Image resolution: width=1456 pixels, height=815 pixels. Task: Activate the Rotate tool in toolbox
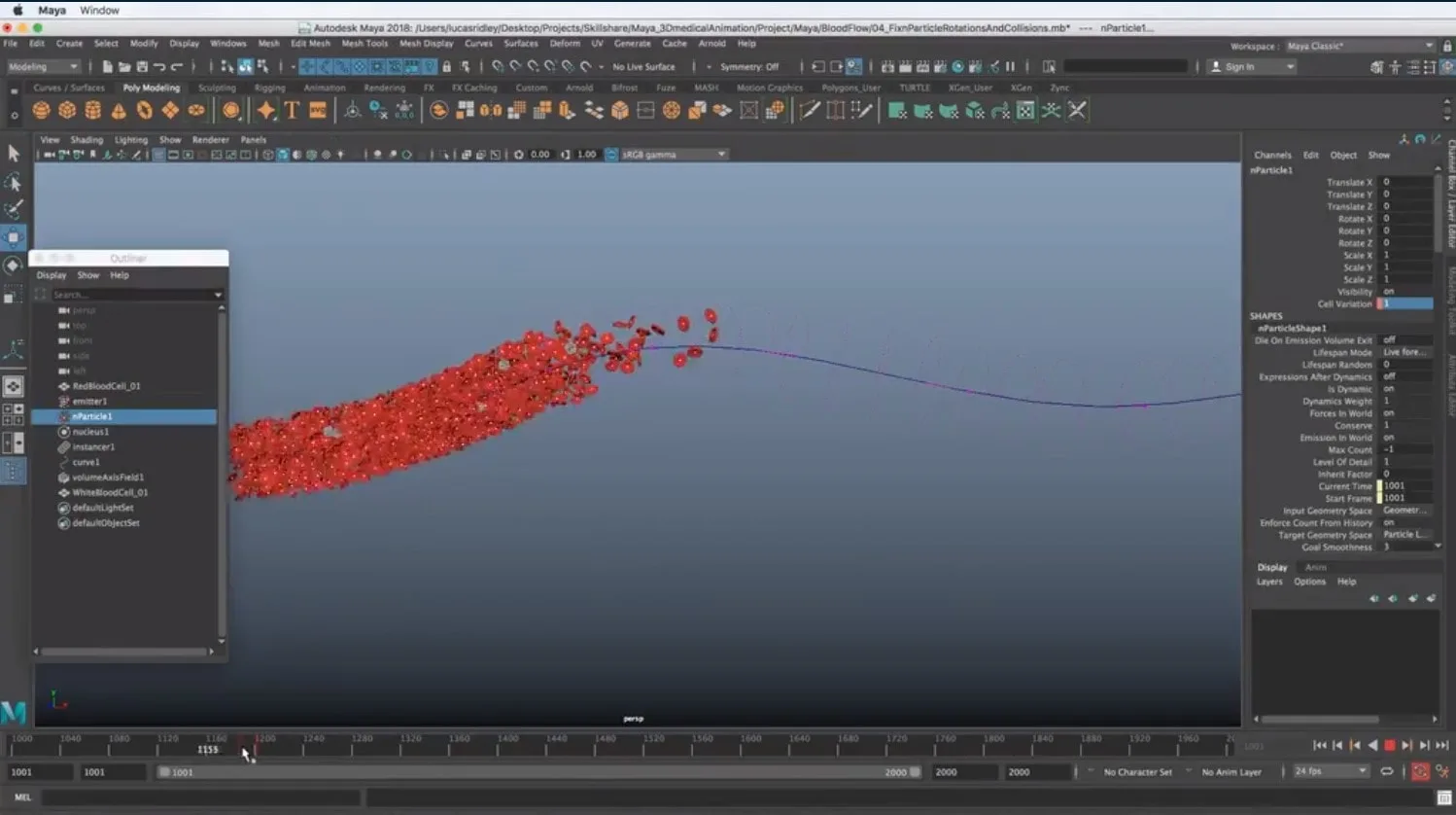coord(14,266)
